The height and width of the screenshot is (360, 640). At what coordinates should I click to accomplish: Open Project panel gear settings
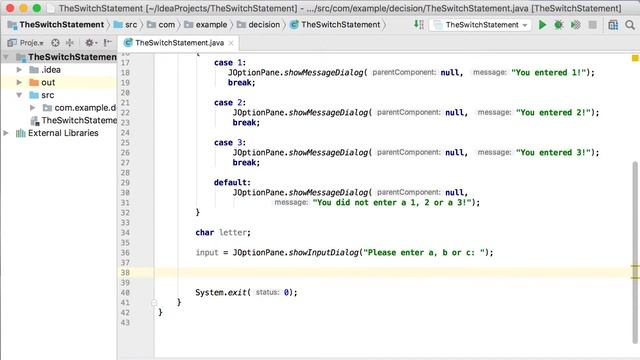coord(90,42)
